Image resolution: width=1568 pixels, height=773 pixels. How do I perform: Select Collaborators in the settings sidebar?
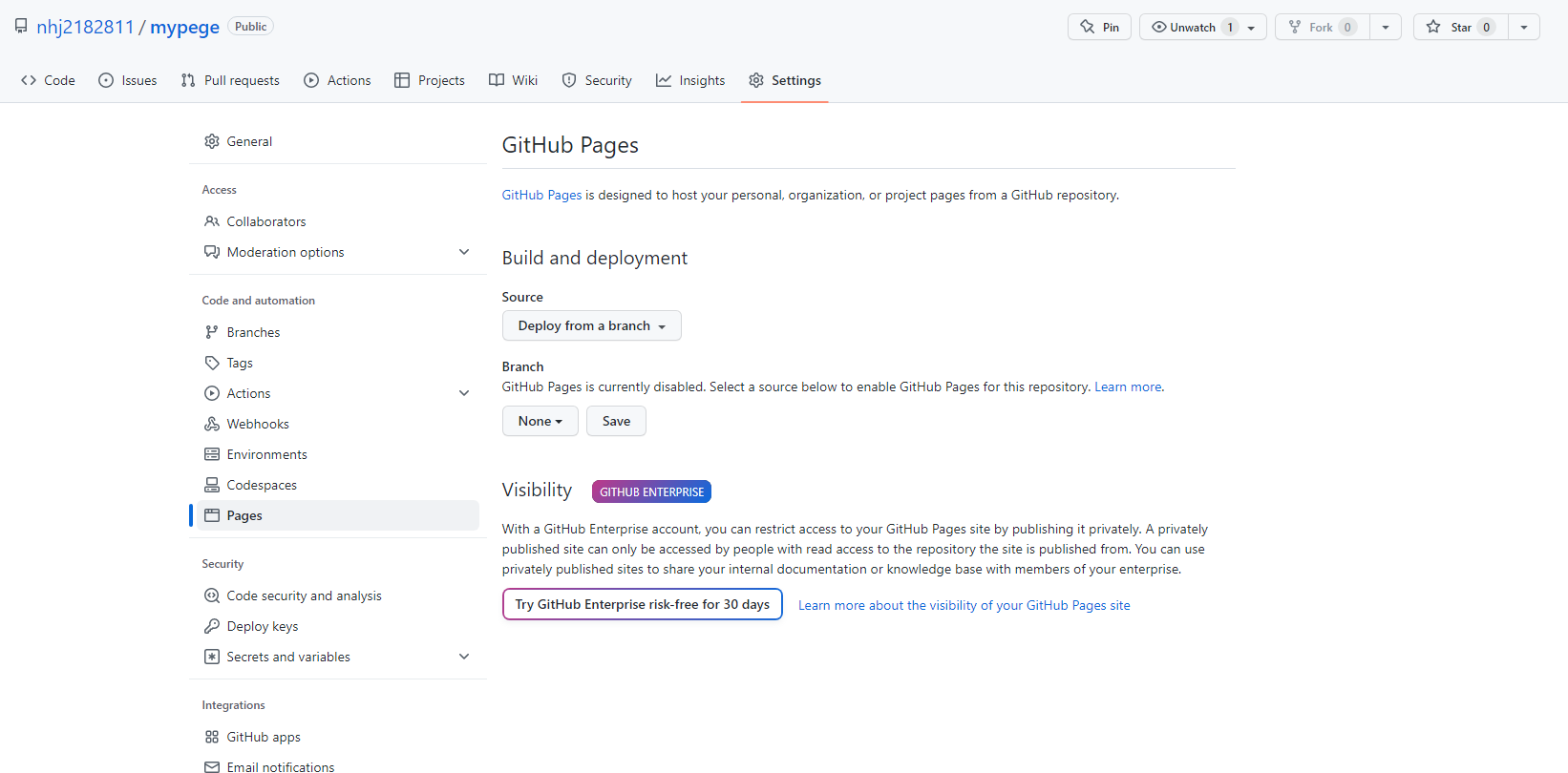coord(338,221)
